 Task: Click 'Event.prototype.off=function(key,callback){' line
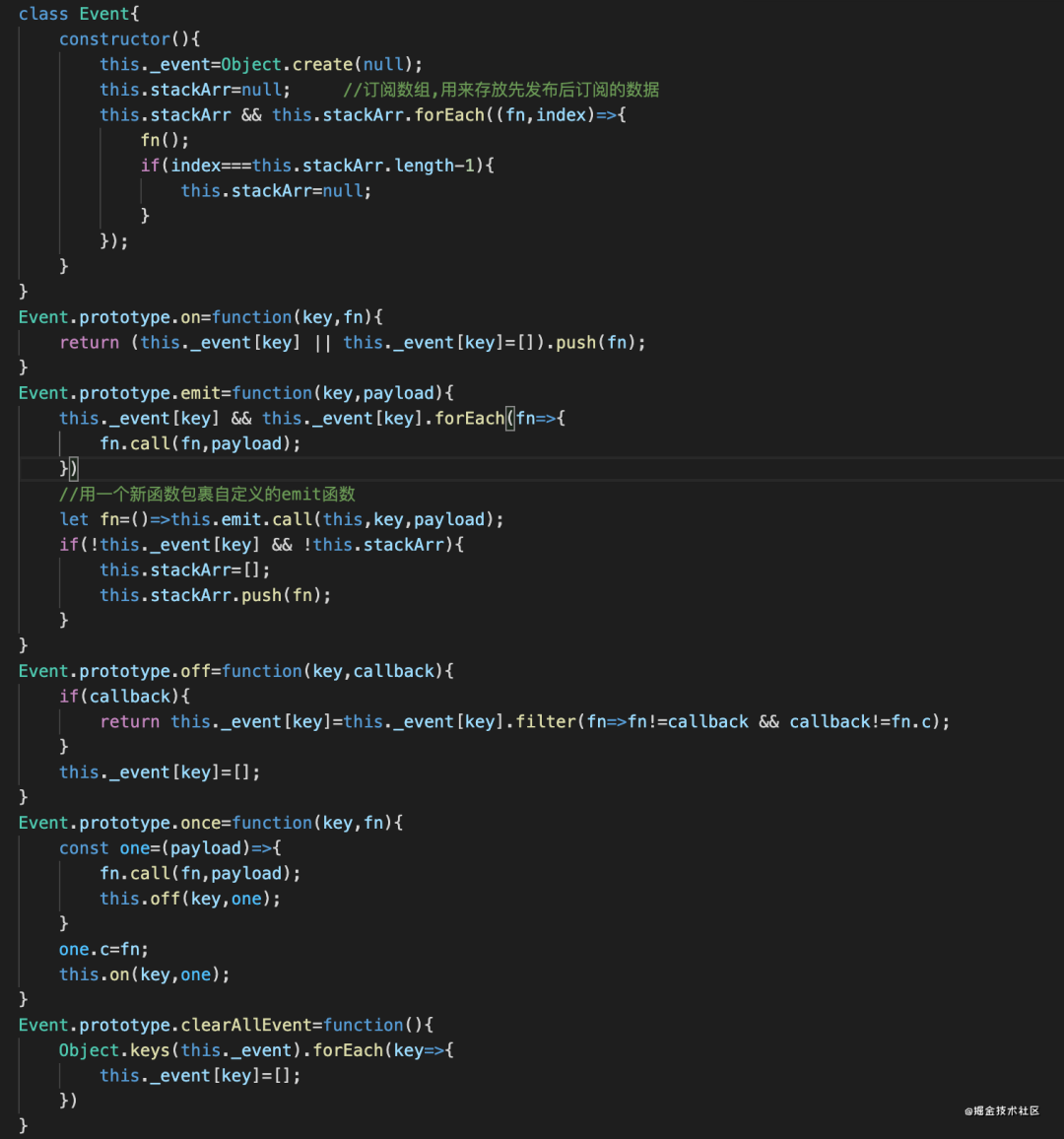pos(236,671)
